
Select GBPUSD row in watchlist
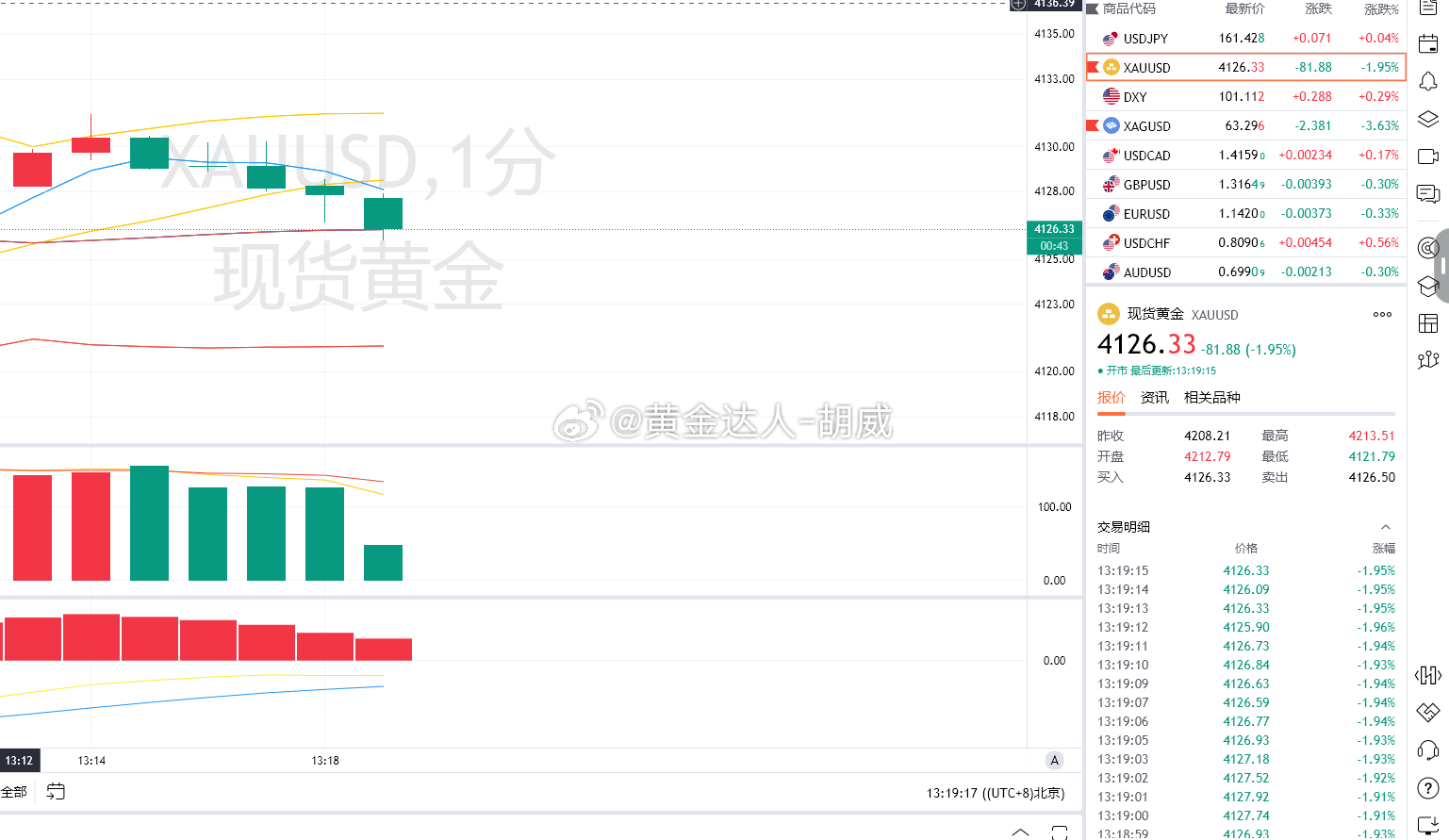pos(1245,184)
